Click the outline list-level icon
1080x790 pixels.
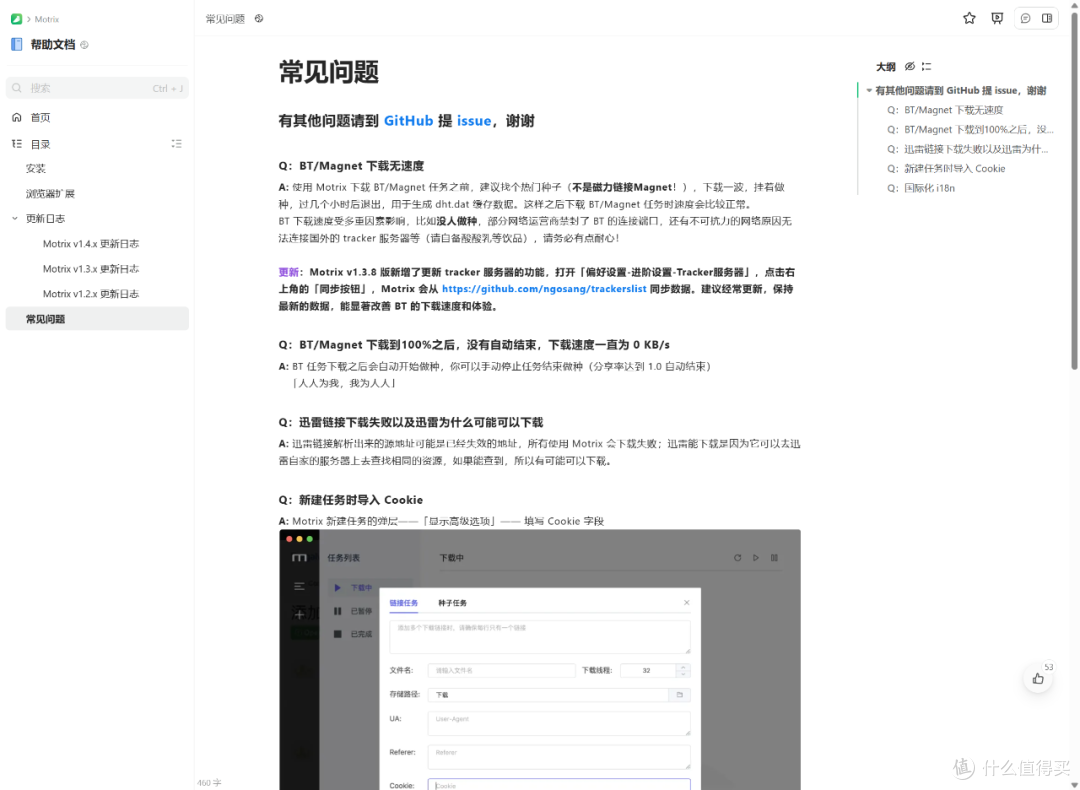tap(926, 66)
